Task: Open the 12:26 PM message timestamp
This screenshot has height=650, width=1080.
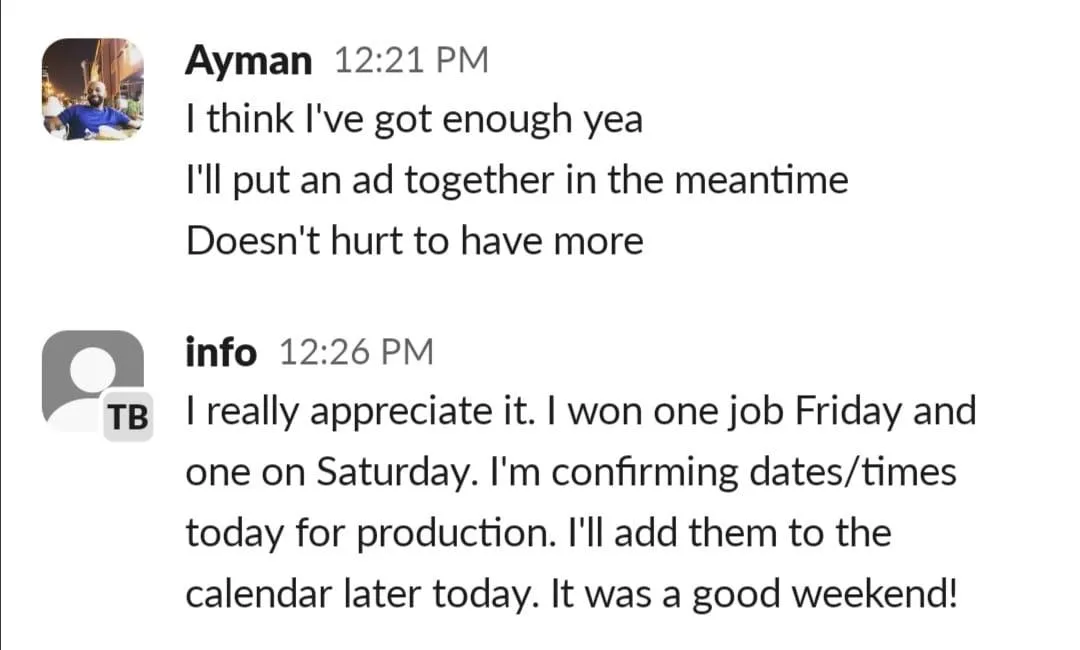Action: point(355,352)
